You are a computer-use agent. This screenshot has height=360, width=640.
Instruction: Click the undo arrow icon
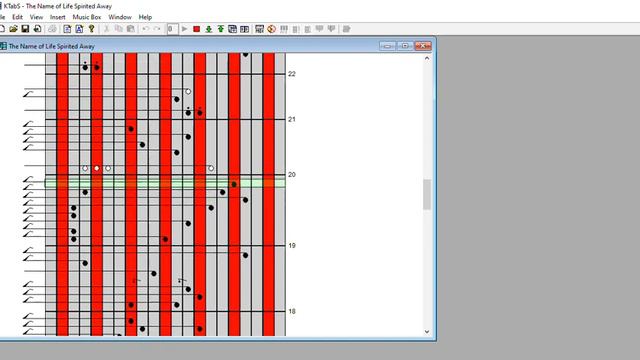[x=146, y=29]
